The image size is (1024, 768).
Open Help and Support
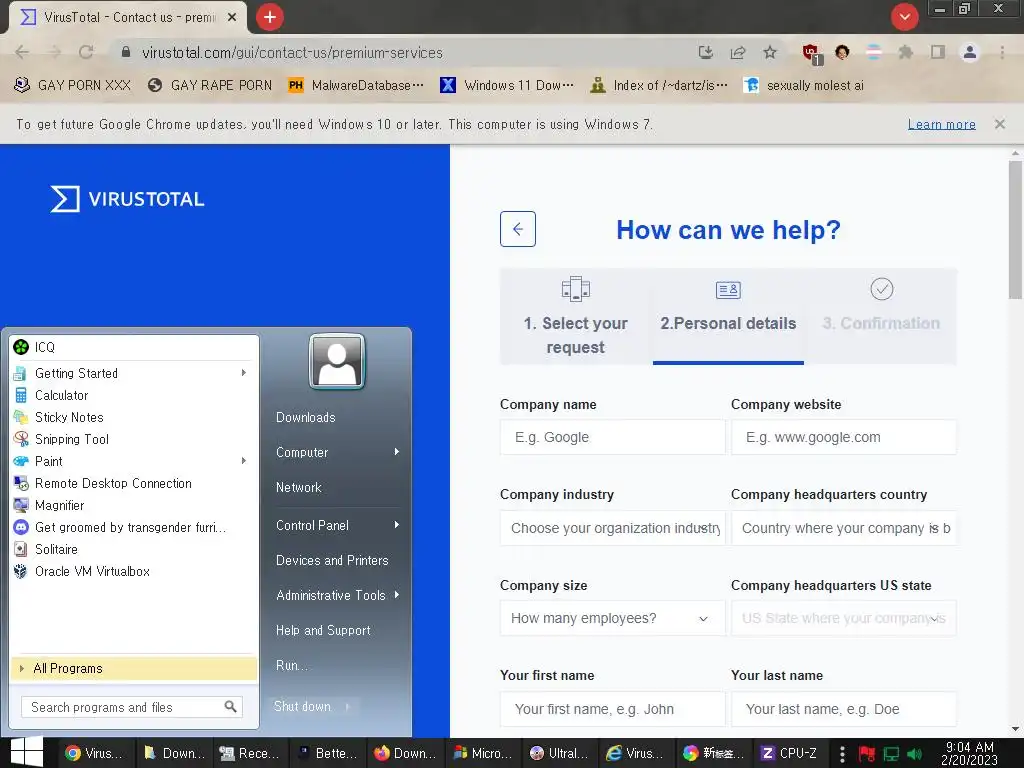coord(323,630)
